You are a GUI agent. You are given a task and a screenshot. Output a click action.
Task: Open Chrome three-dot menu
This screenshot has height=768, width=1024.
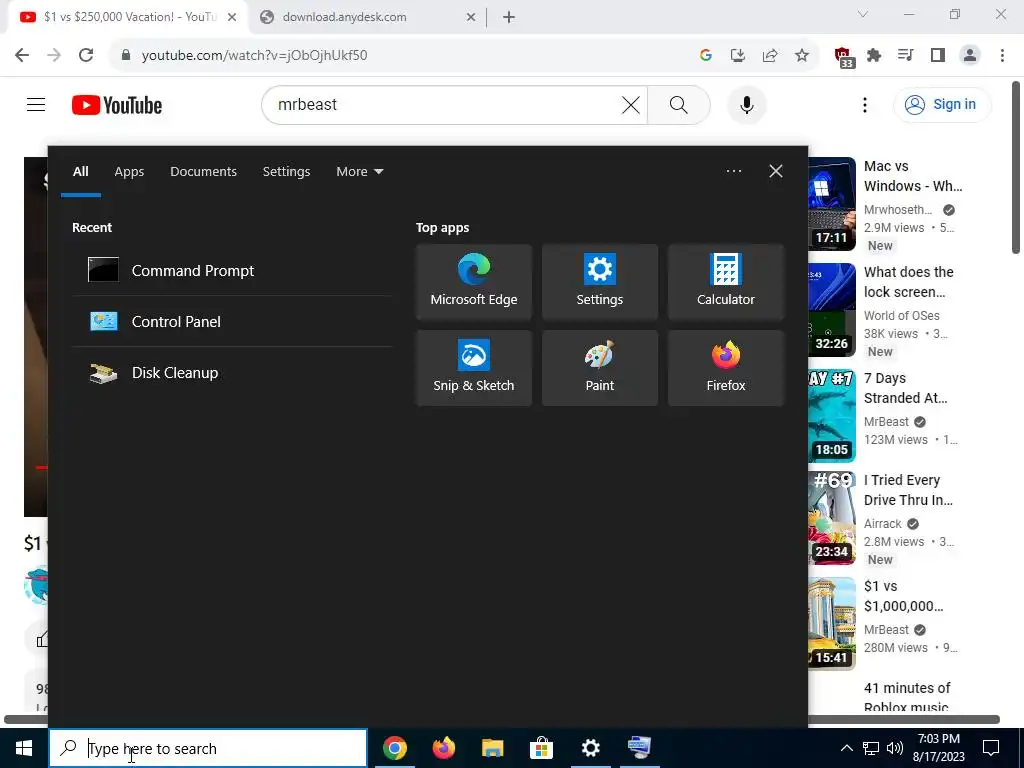tap(1002, 56)
